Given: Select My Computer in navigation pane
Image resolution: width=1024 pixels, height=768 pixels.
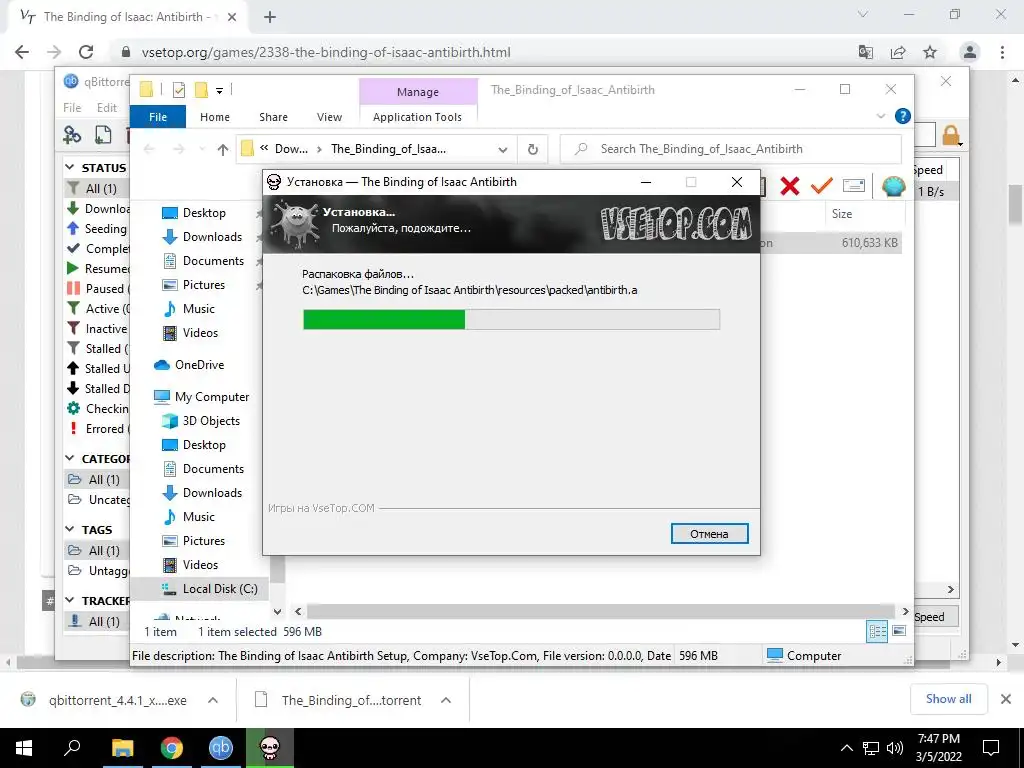Looking at the screenshot, I should (212, 397).
